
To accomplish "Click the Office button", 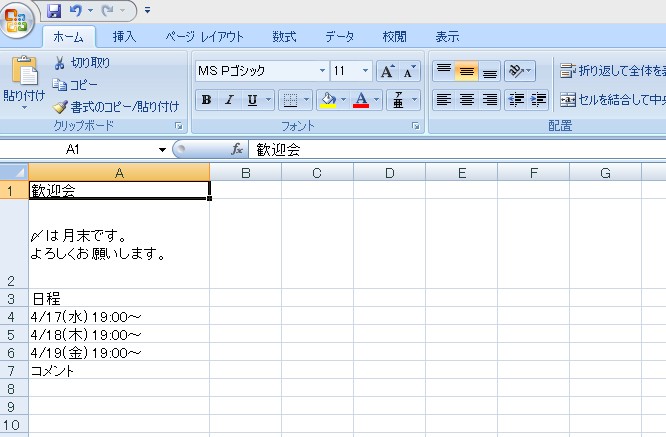I will point(20,20).
